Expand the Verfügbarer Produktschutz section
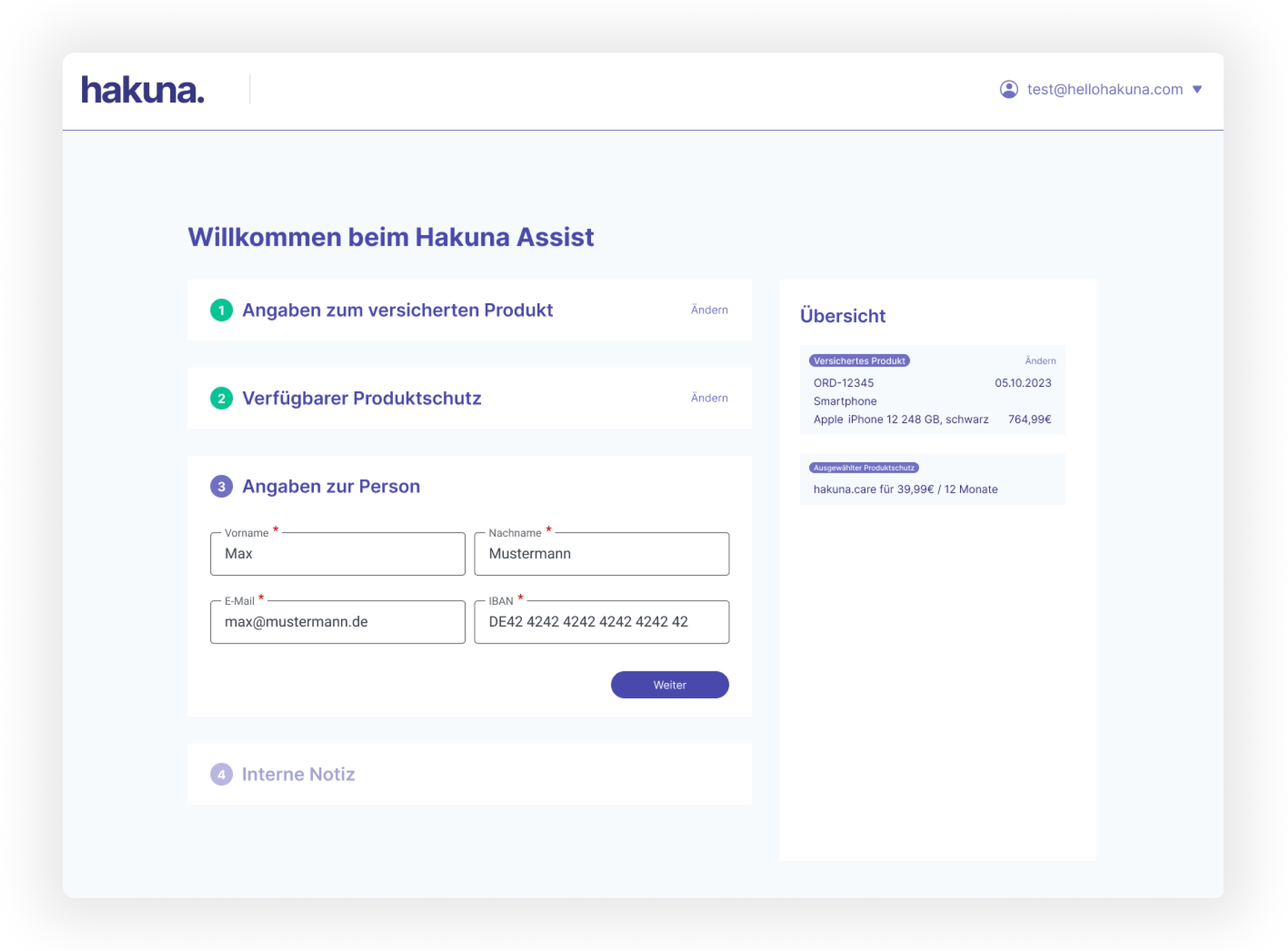 coord(361,398)
